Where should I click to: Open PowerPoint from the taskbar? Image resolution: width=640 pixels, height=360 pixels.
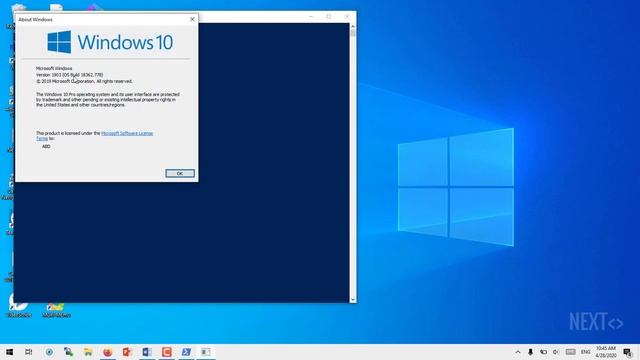tap(127, 352)
